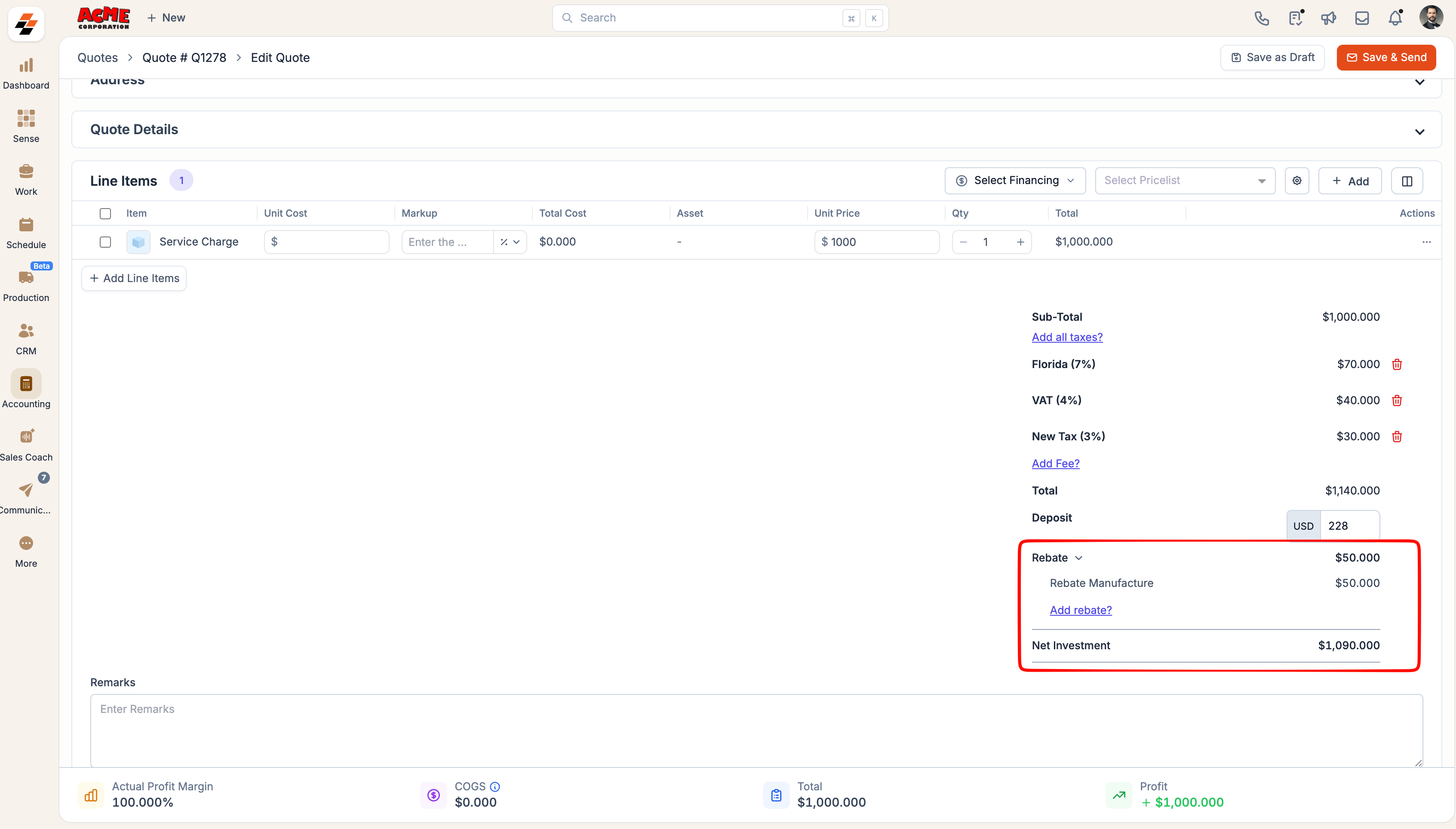1456x829 pixels.
Task: Delete the New Tax (3%) entry
Action: click(1397, 437)
